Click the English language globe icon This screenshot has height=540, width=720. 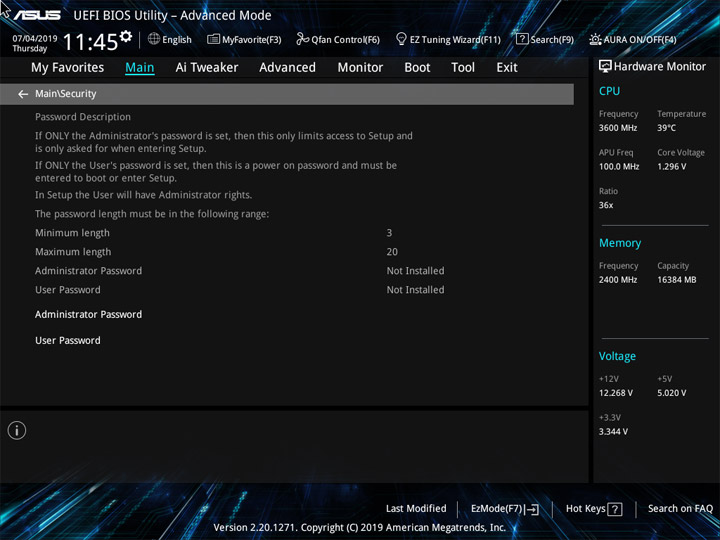pyautogui.click(x=154, y=40)
